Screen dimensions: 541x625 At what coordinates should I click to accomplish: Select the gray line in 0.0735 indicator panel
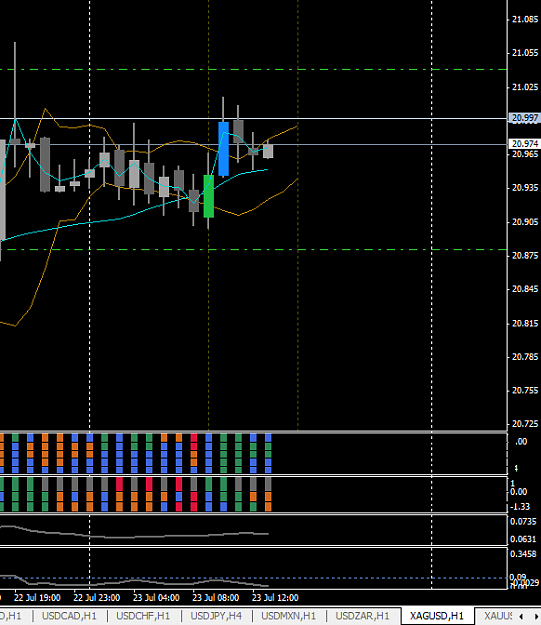[134, 534]
